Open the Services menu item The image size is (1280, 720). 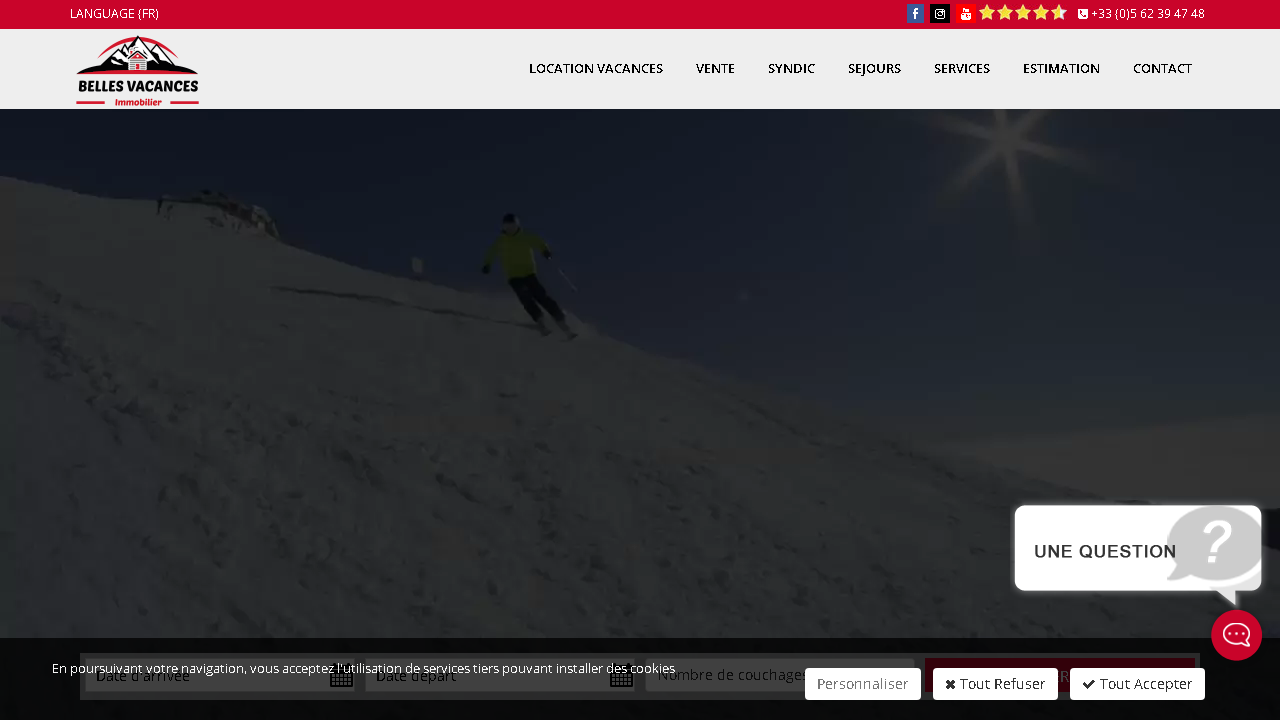pyautogui.click(x=962, y=69)
